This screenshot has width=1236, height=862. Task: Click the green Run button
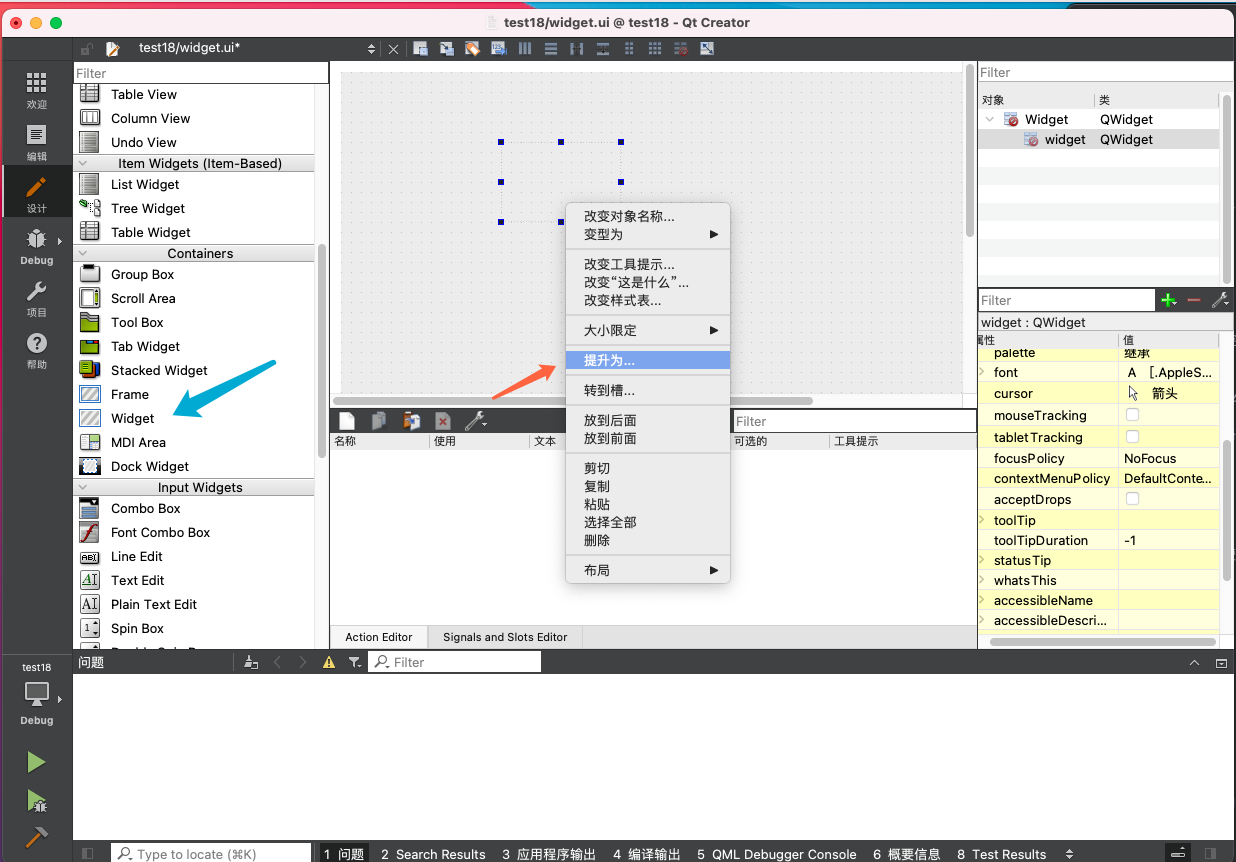click(36, 762)
